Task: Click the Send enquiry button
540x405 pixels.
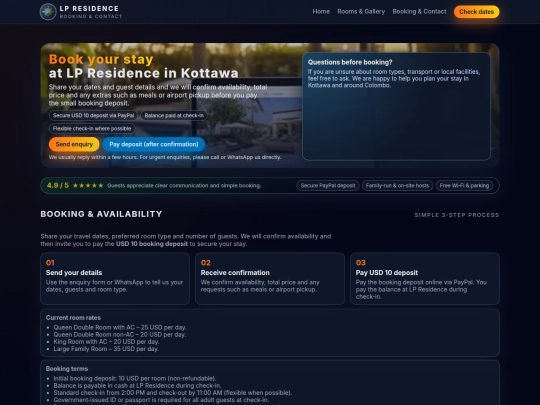Action: point(74,144)
